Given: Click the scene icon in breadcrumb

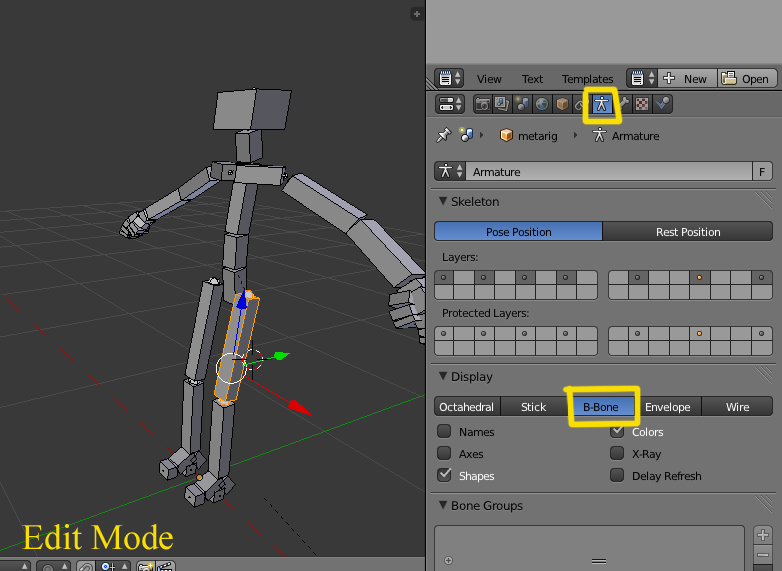Looking at the screenshot, I should point(467,135).
